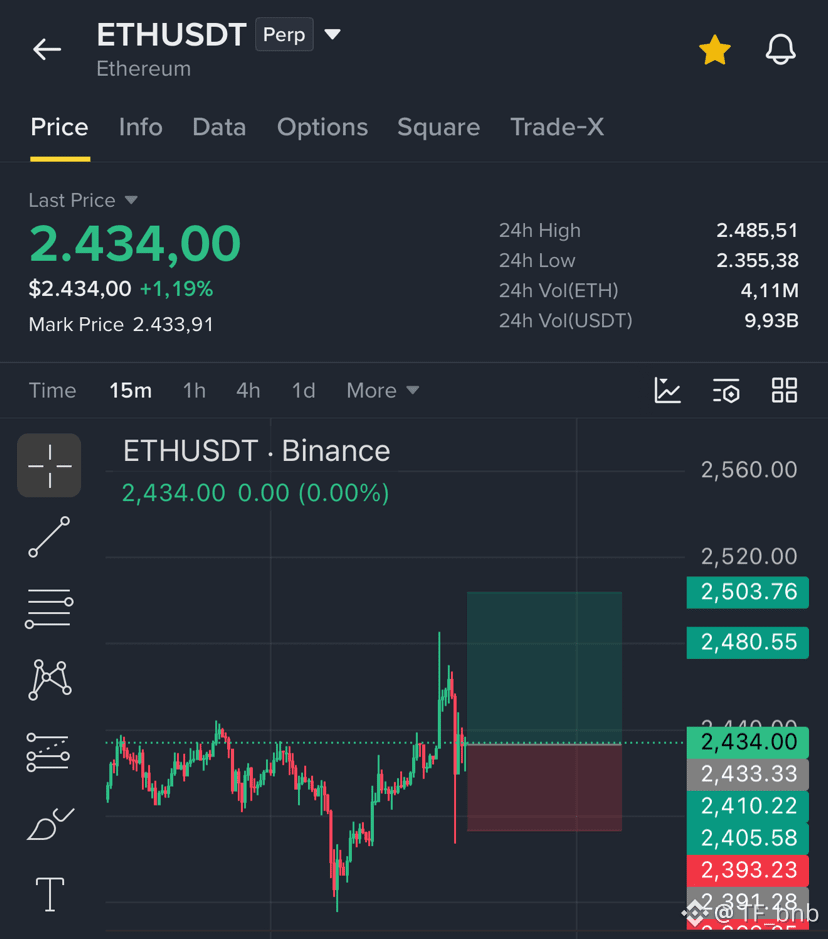Open the chart settings icon
828x939 pixels.
[x=726, y=390]
